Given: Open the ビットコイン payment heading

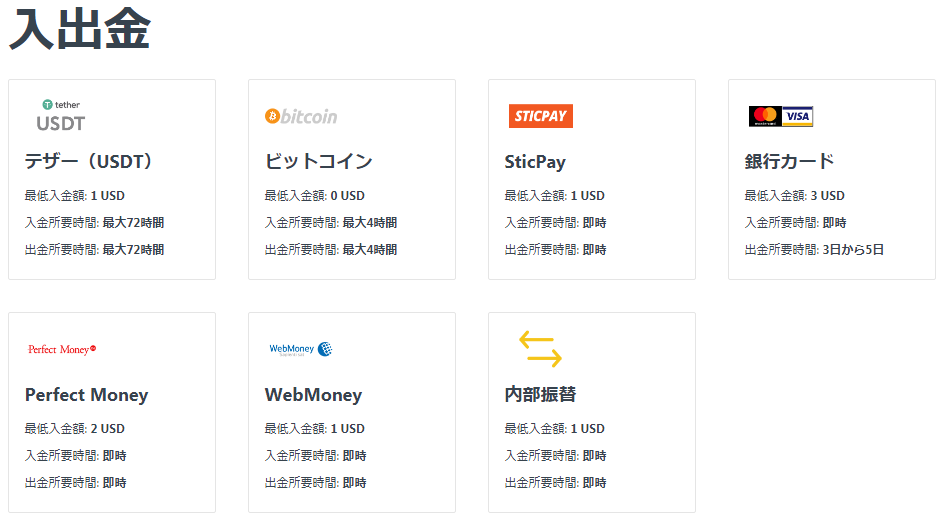Looking at the screenshot, I should [319, 161].
